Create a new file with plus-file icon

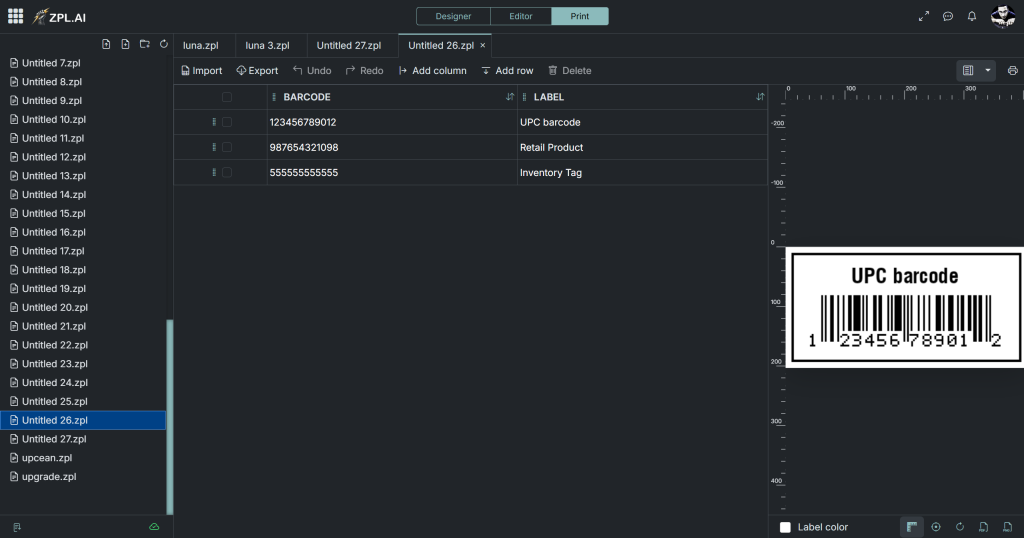[x=125, y=44]
